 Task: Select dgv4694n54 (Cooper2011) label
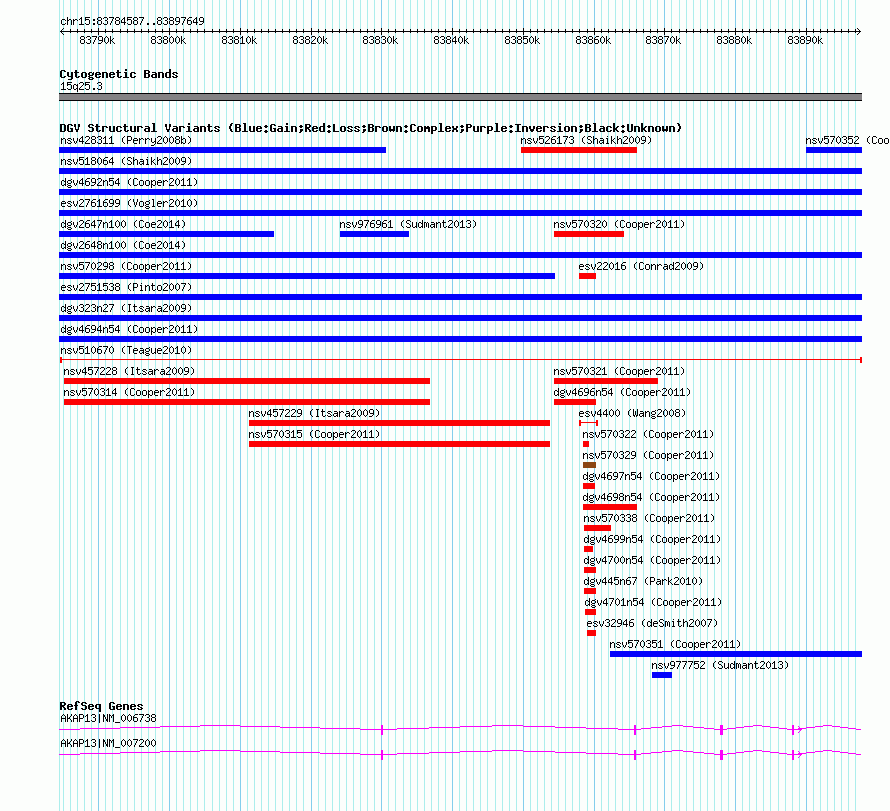pos(129,329)
